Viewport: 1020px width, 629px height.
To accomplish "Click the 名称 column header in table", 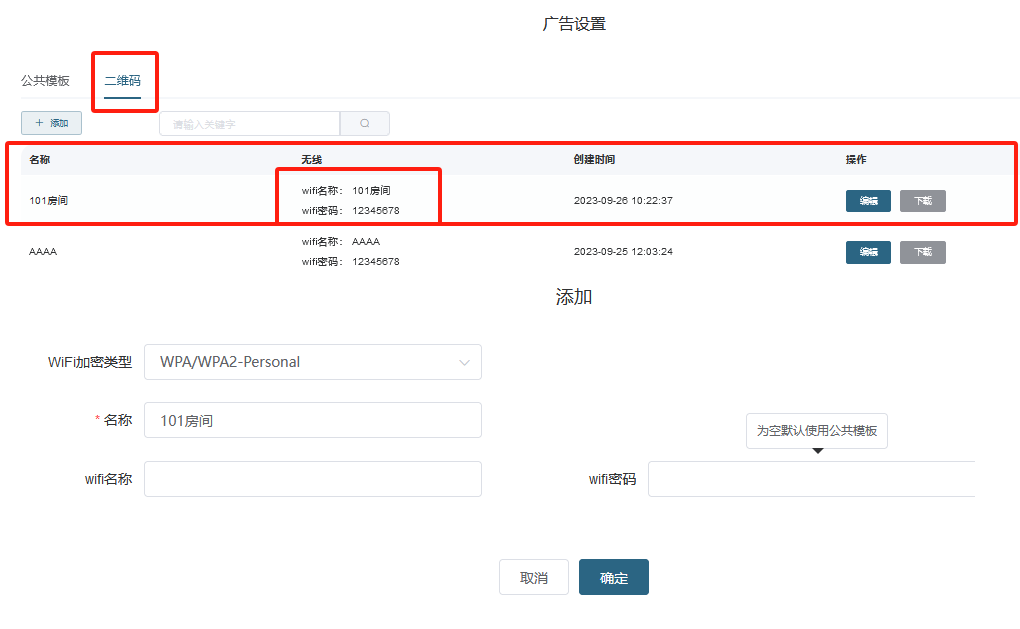I will tap(39, 160).
